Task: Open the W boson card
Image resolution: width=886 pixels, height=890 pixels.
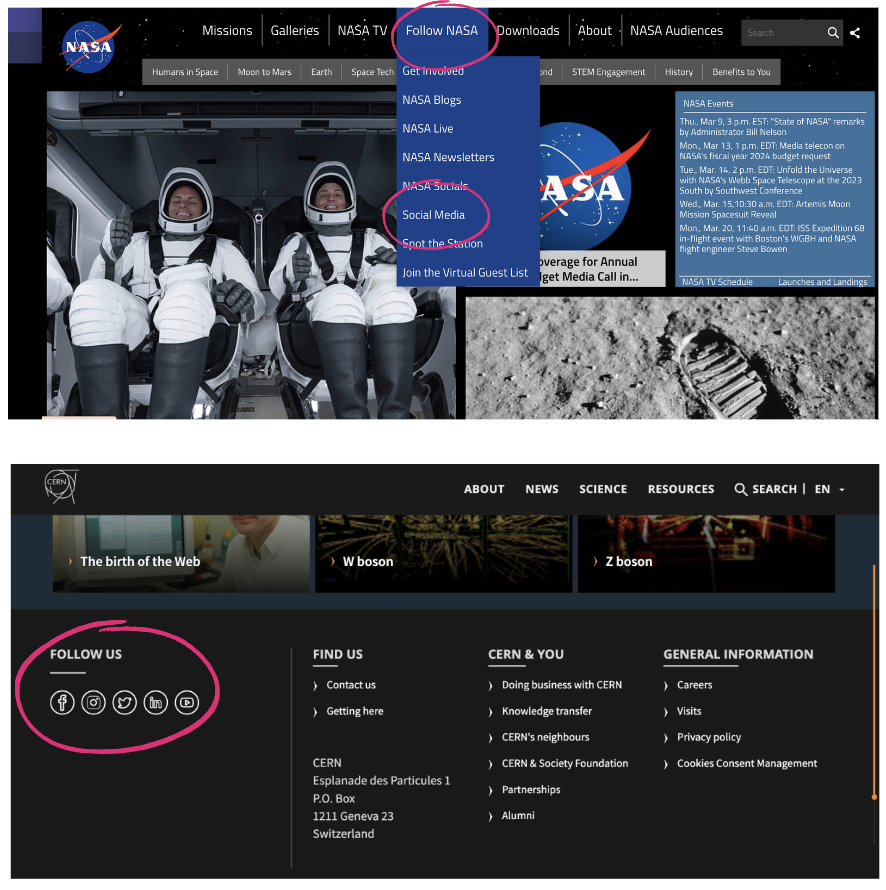Action: click(443, 554)
